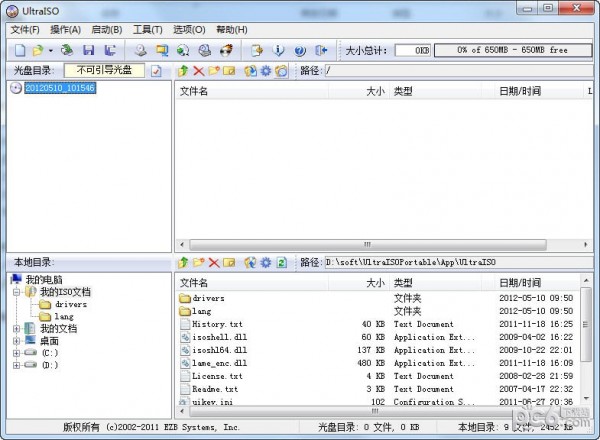The image size is (600, 440).
Task: Open the Help question mark icon
Action: tap(300, 50)
